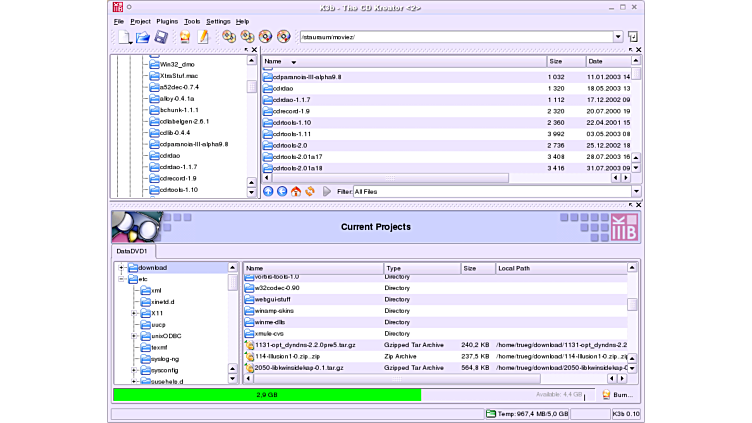Select the 1131-opt_dyndns-2.2.0pre5.tar.gz file row
The height and width of the screenshot is (423, 752).
tap(435, 345)
